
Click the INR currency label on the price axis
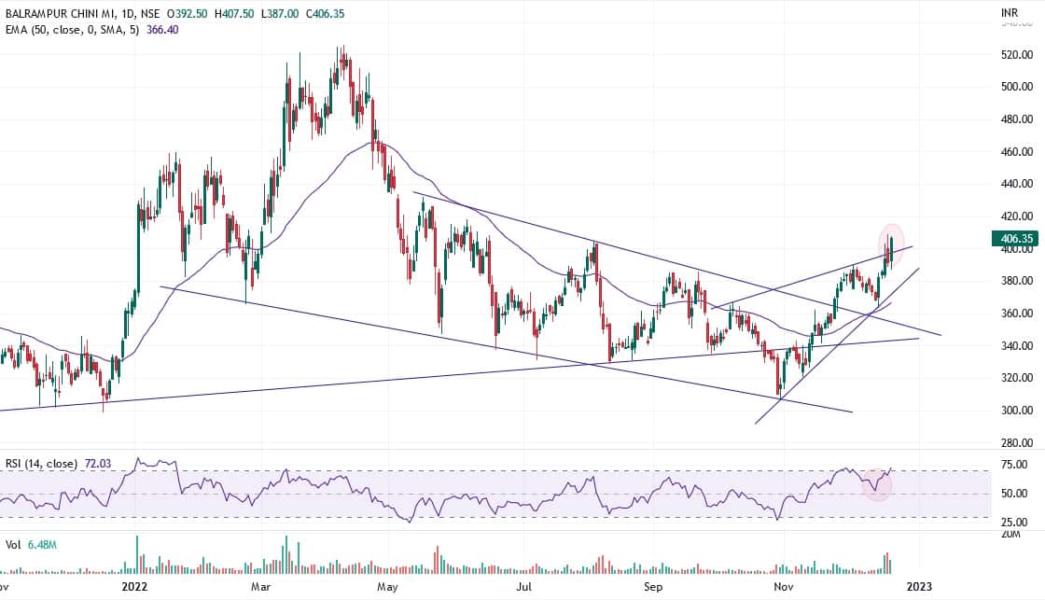[1010, 13]
